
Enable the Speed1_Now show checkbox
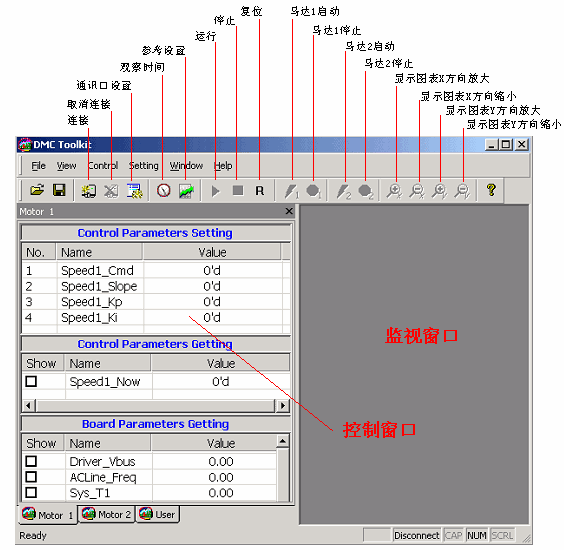[x=31, y=381]
